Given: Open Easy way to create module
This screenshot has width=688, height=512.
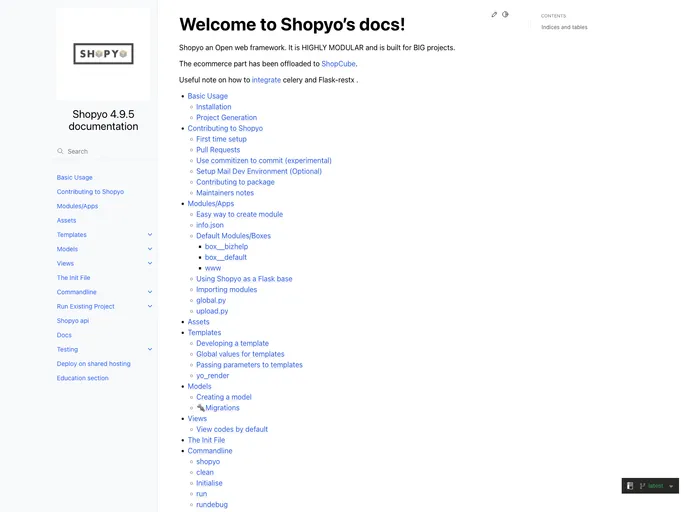Looking at the screenshot, I should 240,214.
